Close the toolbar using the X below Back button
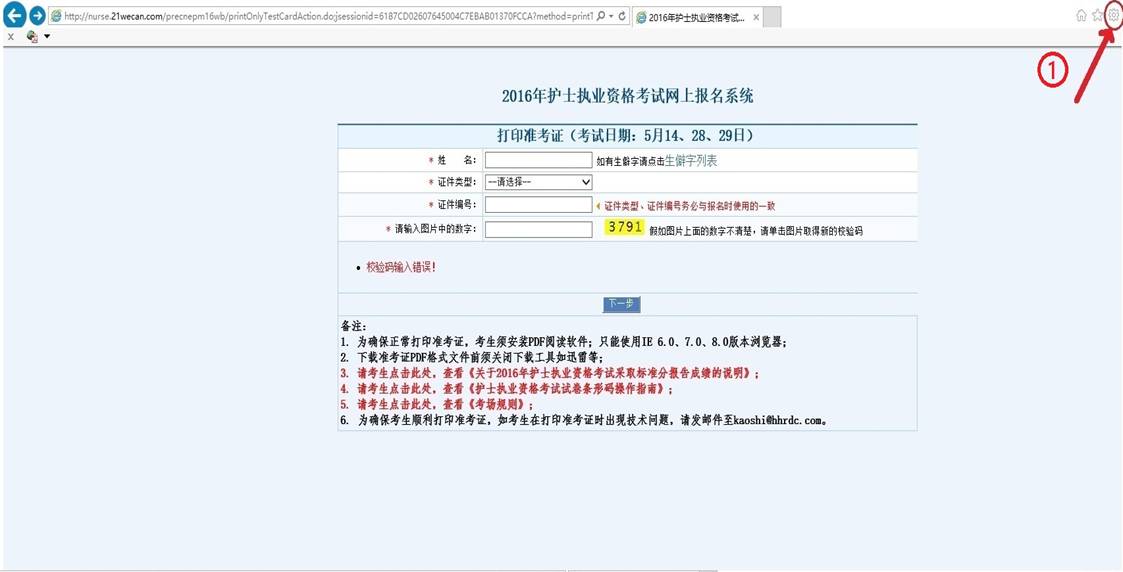The width and height of the screenshot is (1123, 572). pos(10,37)
